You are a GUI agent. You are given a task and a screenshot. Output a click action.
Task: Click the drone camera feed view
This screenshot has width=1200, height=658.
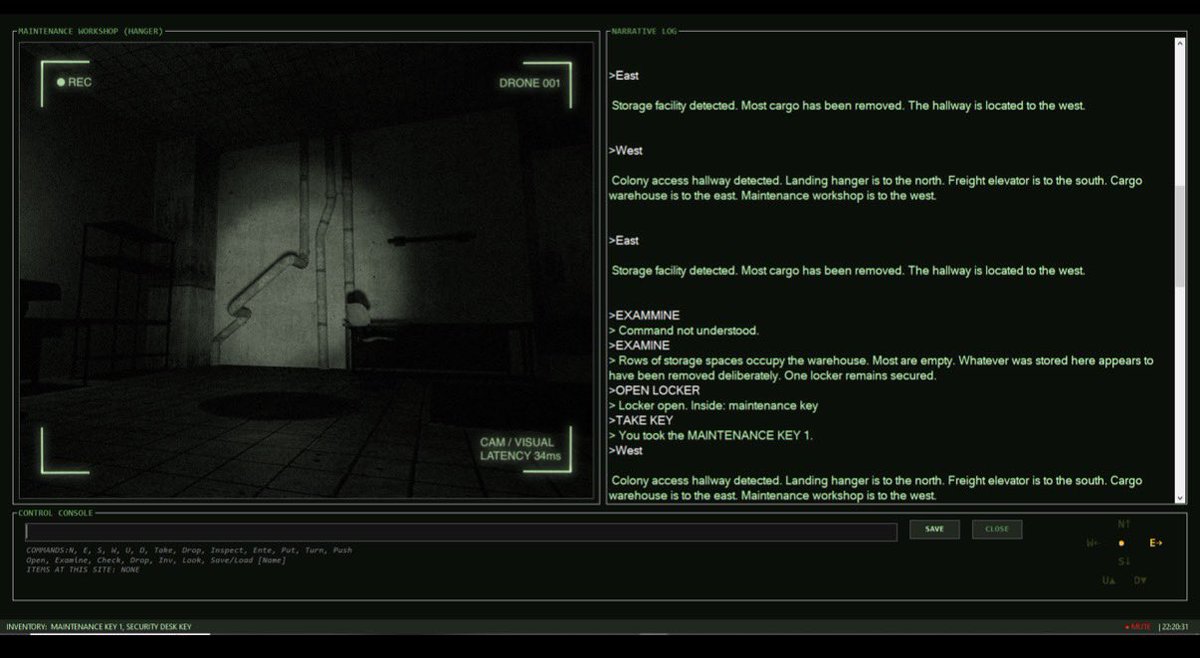coord(306,270)
